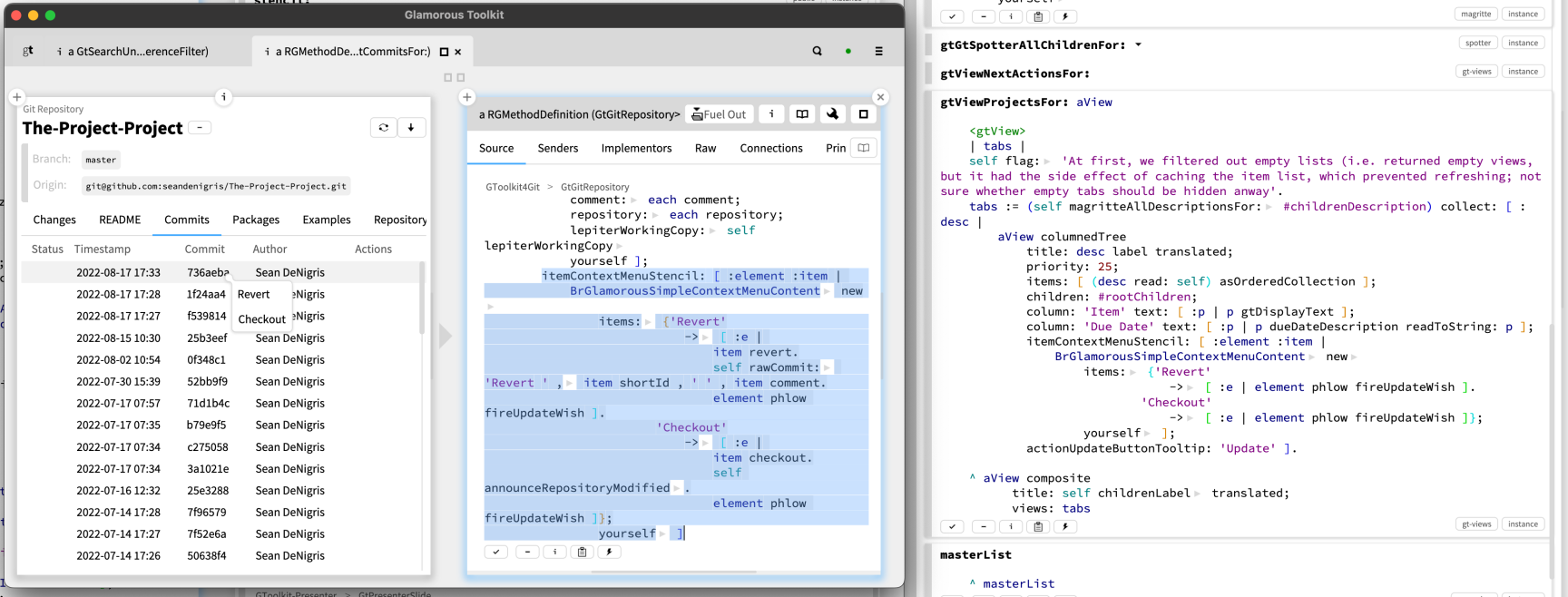1568x597 pixels.
Task: Click the spotter tag on gtGtSpotterAllChildrenFor:
Action: [x=1478, y=43]
